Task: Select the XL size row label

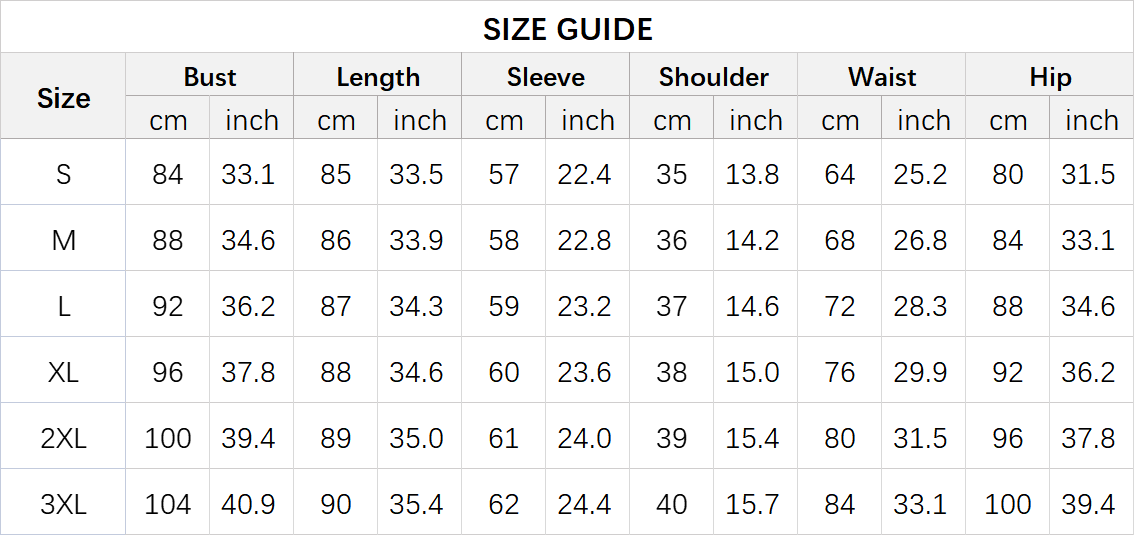Action: tap(63, 372)
